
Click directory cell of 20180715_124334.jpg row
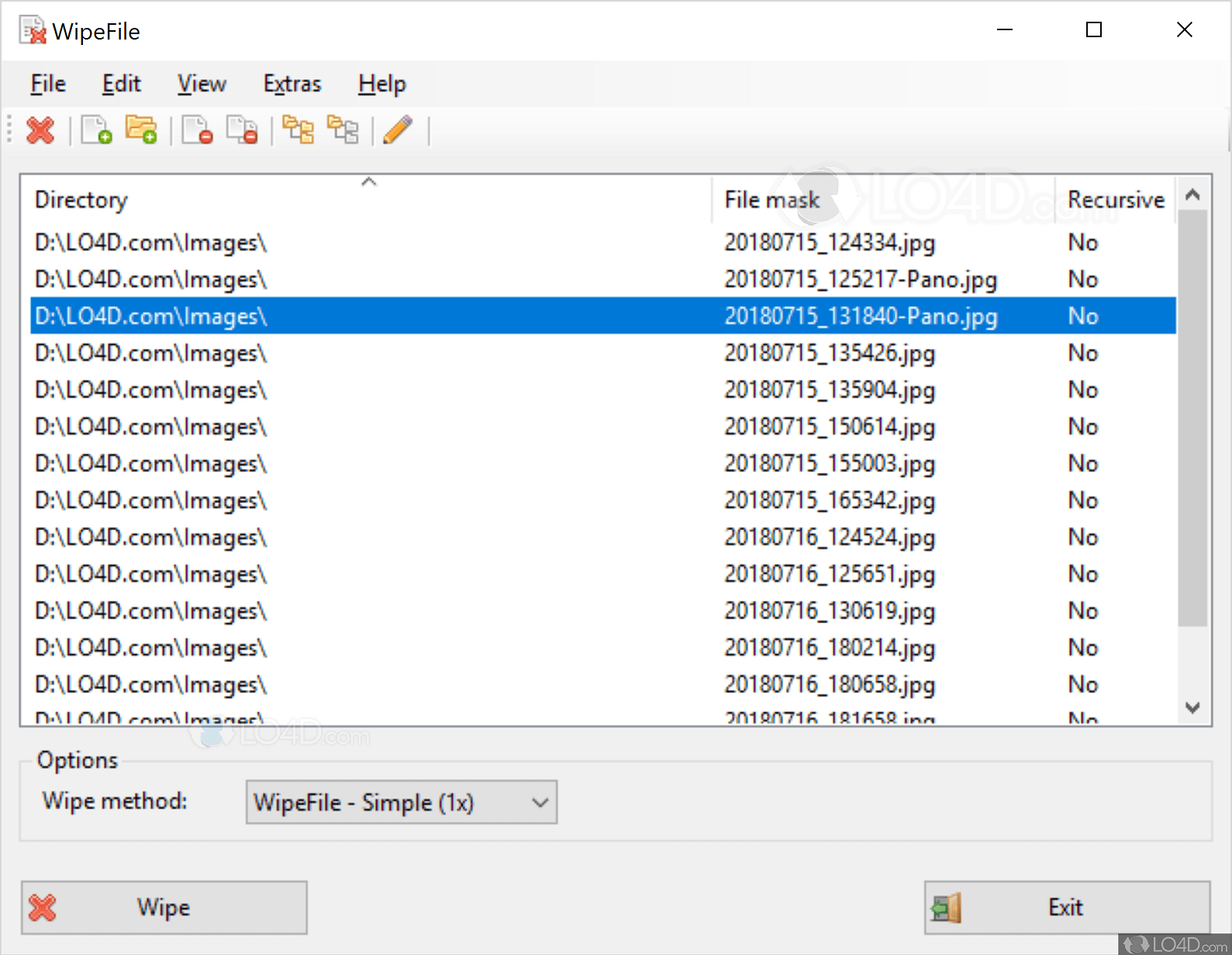click(x=151, y=243)
